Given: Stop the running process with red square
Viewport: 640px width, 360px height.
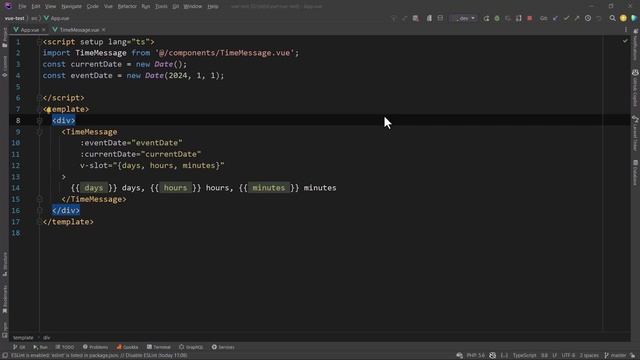Looking at the screenshot, I should coord(529,18).
